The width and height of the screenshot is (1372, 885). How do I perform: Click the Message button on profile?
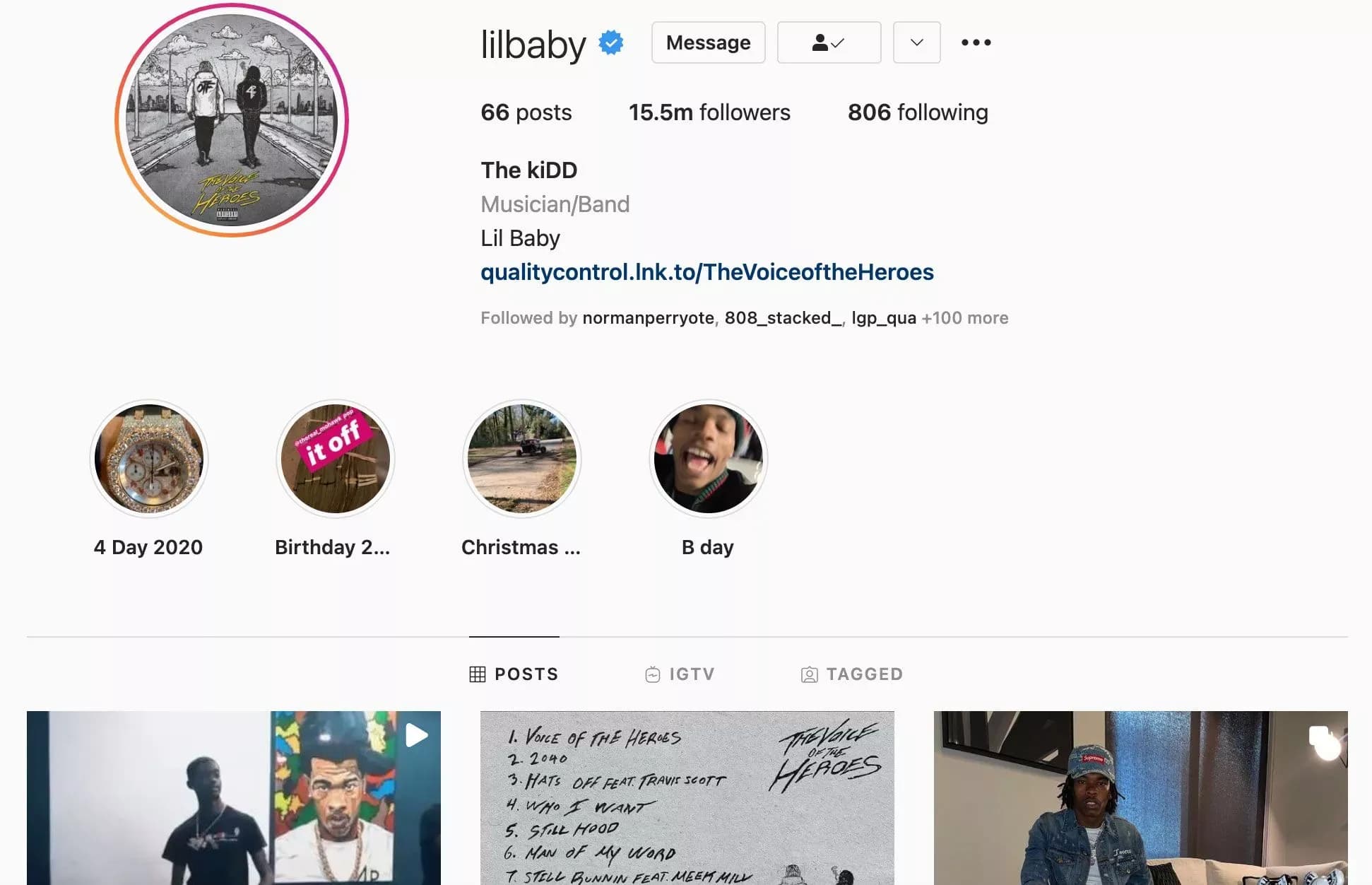pyautogui.click(x=708, y=42)
